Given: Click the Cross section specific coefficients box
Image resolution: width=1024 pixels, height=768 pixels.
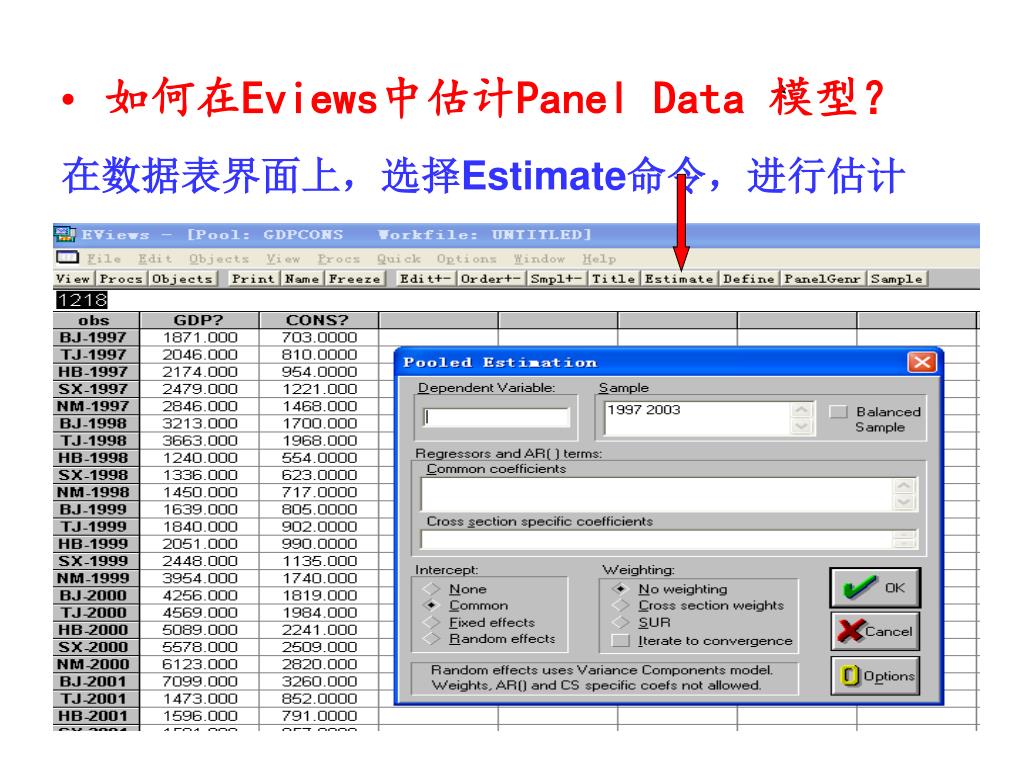Looking at the screenshot, I should 656,539.
